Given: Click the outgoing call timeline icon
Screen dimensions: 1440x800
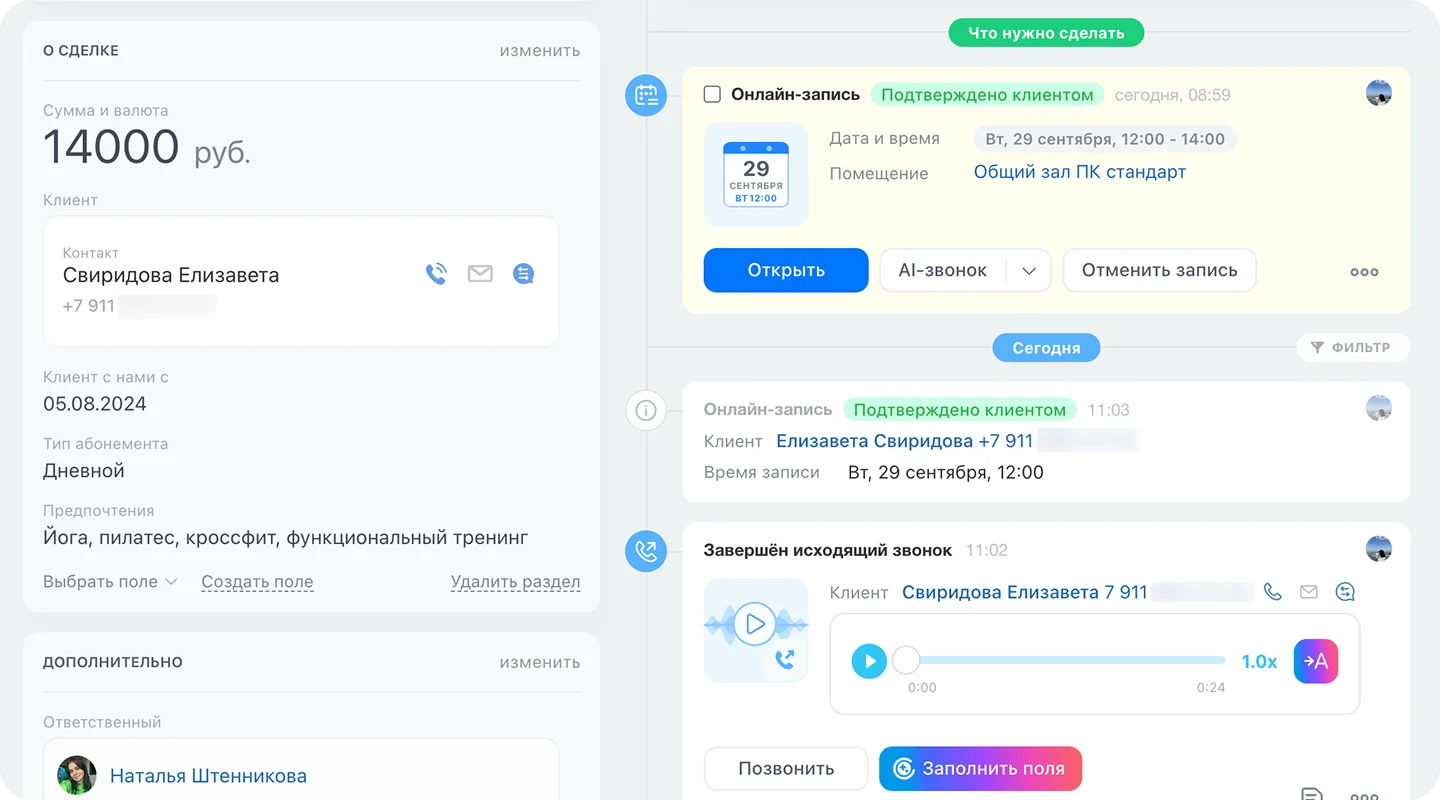Looking at the screenshot, I should tap(646, 551).
